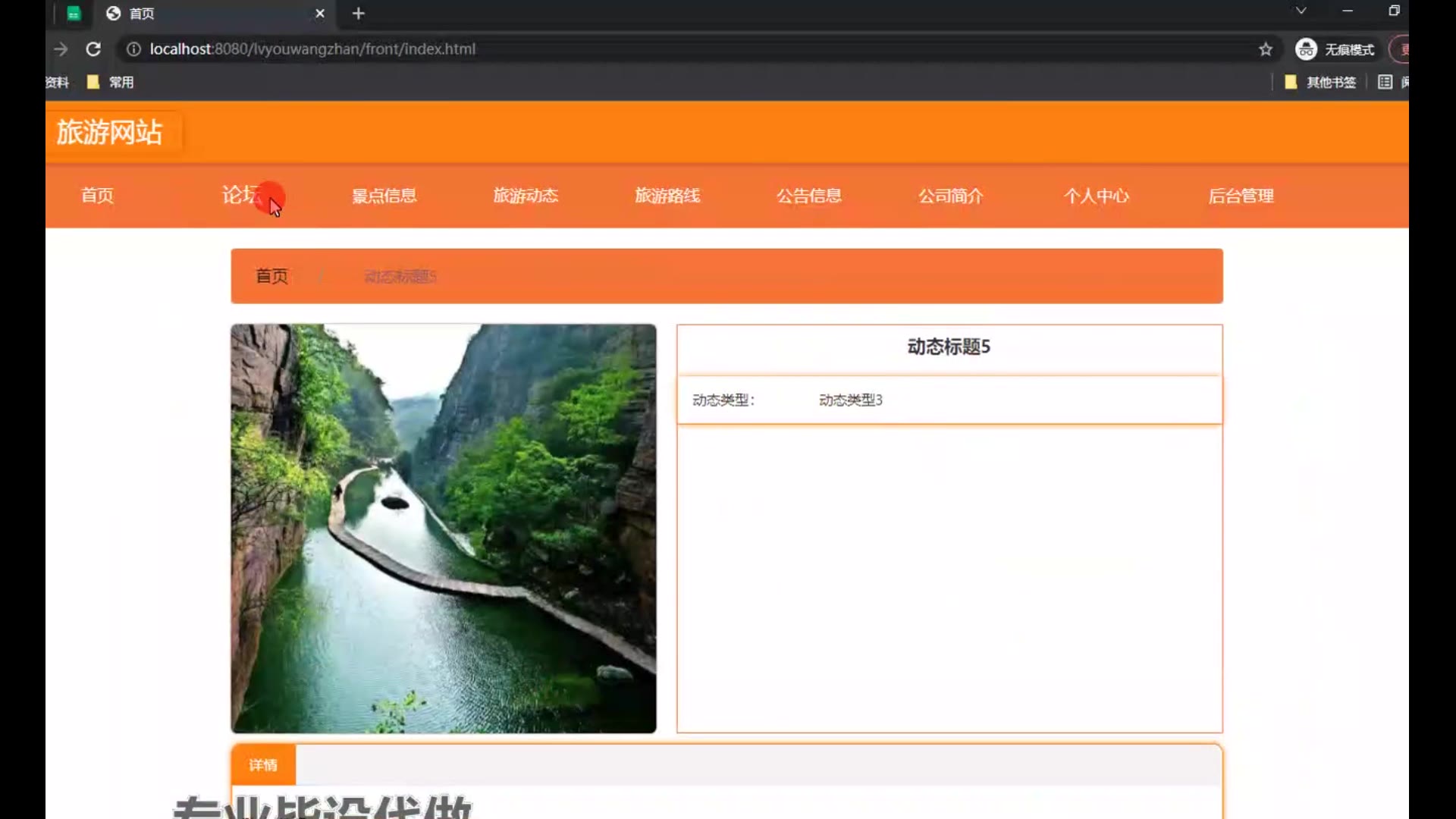Close the 首页 browser tab
1456x819 pixels.
click(x=320, y=14)
